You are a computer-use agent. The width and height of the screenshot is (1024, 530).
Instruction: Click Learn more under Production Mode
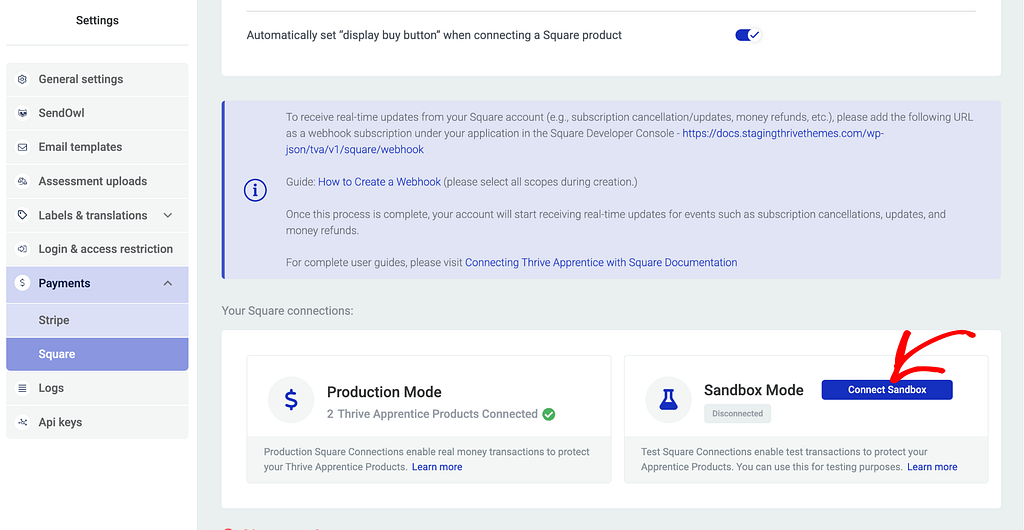[437, 467]
